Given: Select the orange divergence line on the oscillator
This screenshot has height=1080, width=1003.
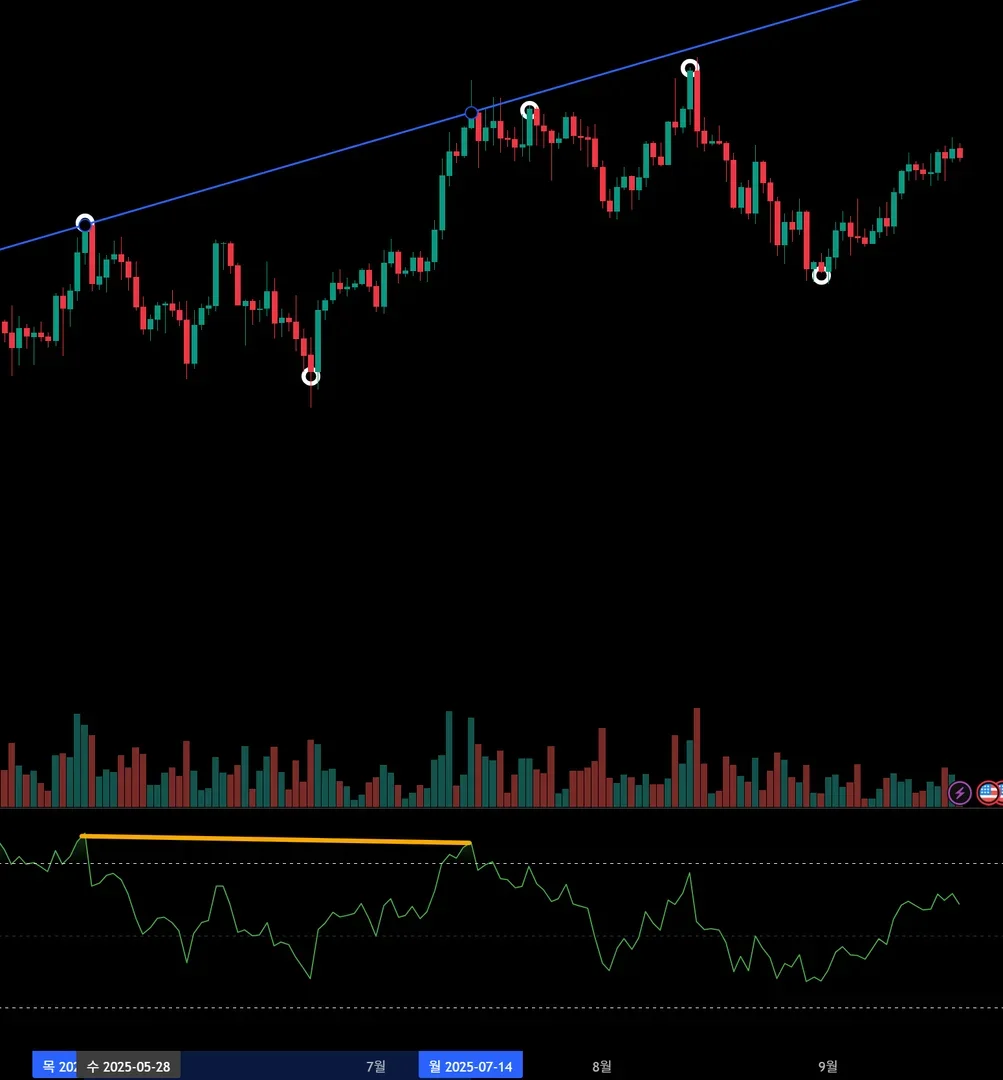Looking at the screenshot, I should [x=276, y=839].
